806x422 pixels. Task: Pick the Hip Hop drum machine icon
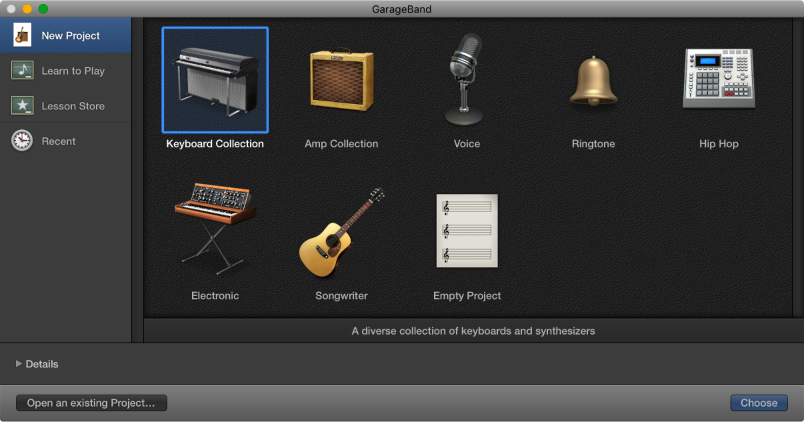pos(719,78)
